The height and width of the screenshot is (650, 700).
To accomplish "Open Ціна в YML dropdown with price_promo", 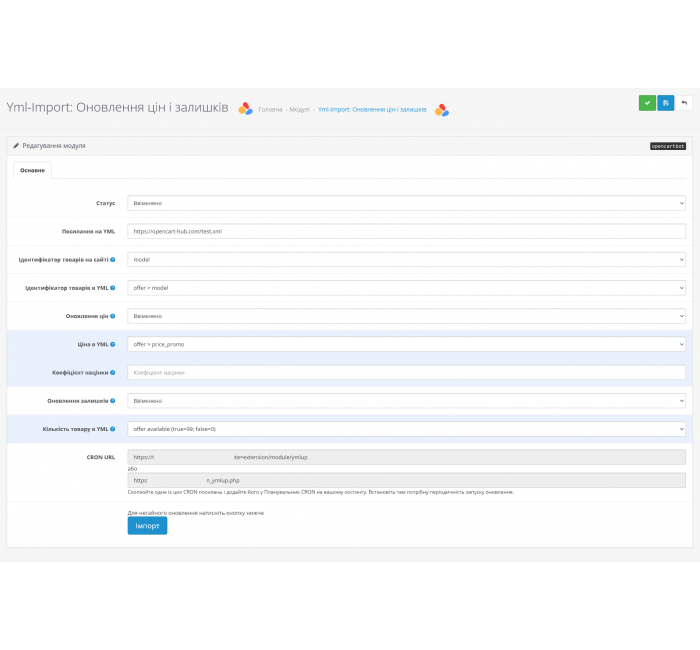I will 406,344.
